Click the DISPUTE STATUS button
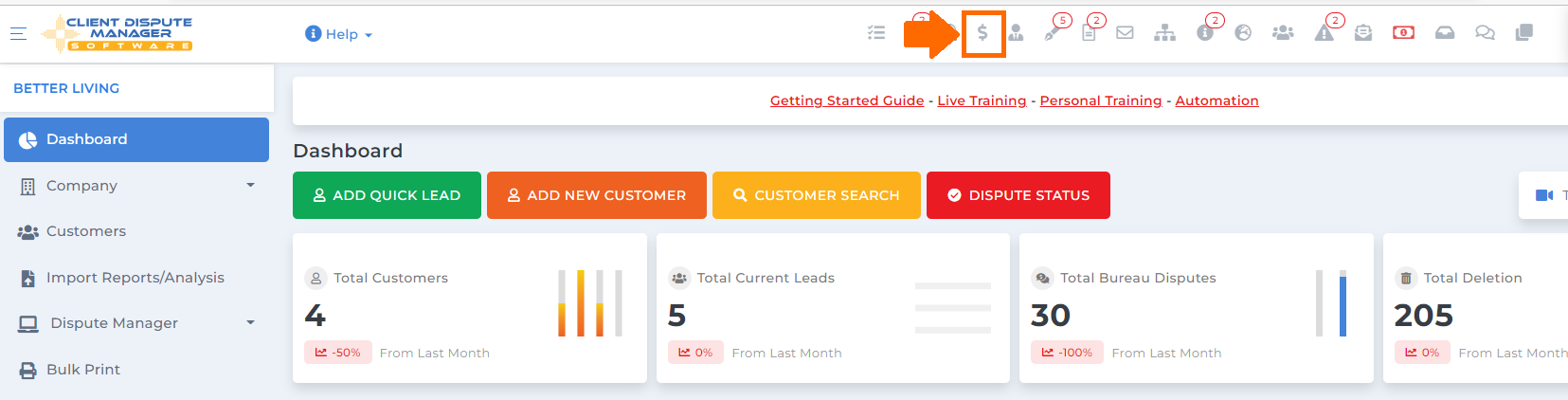The height and width of the screenshot is (400, 1568). pos(1018,195)
